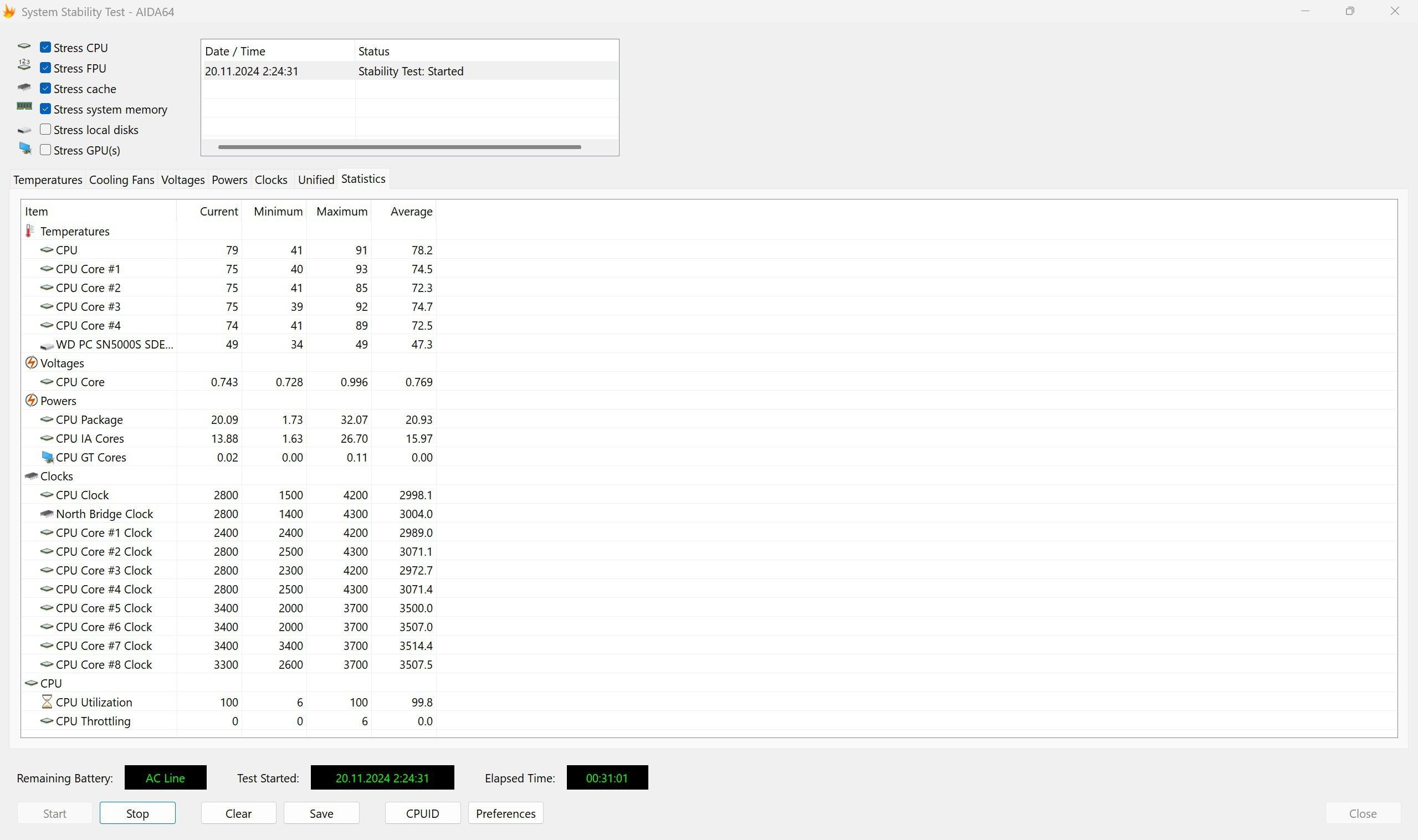Click the AIDA64 flame icon in title bar
Screen dimensions: 1418x840
(9, 11)
